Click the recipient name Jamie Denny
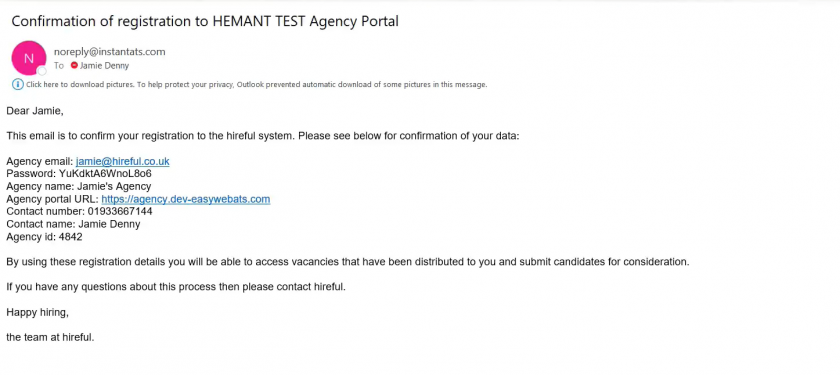The height and width of the screenshot is (375, 840). pyautogui.click(x=104, y=65)
